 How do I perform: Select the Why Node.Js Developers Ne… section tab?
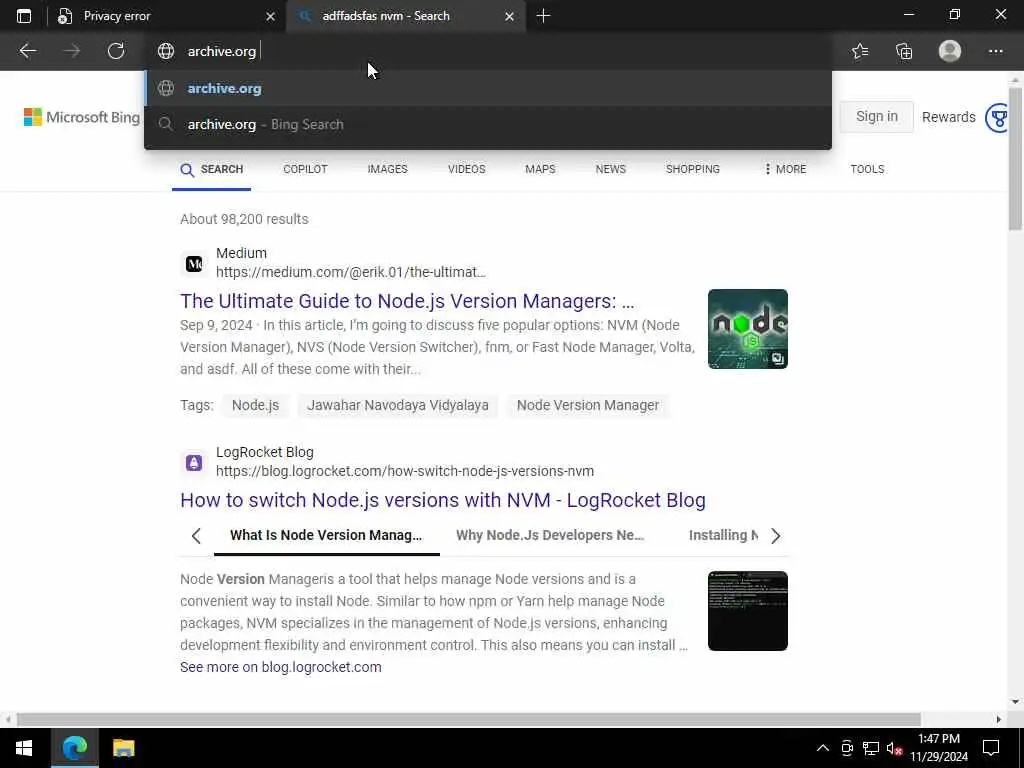click(x=550, y=536)
